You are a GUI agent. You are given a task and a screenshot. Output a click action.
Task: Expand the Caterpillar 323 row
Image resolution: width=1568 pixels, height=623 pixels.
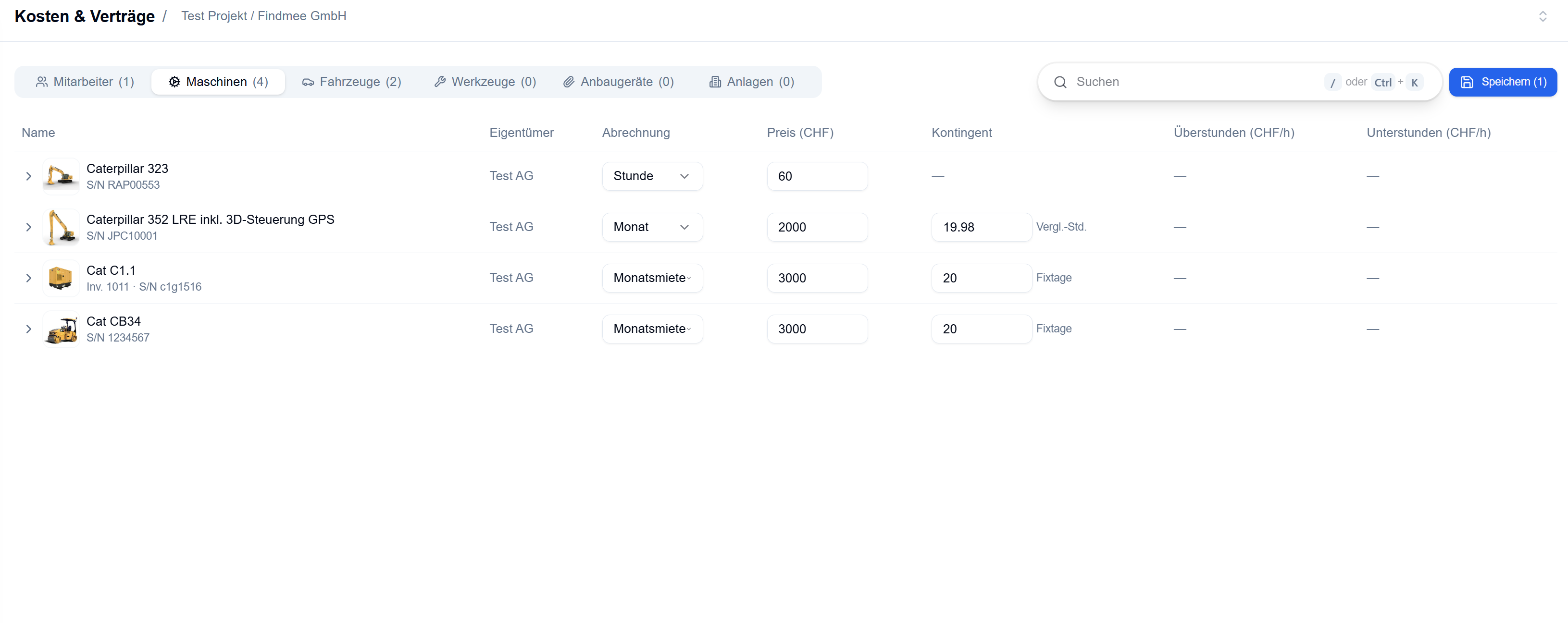[29, 176]
